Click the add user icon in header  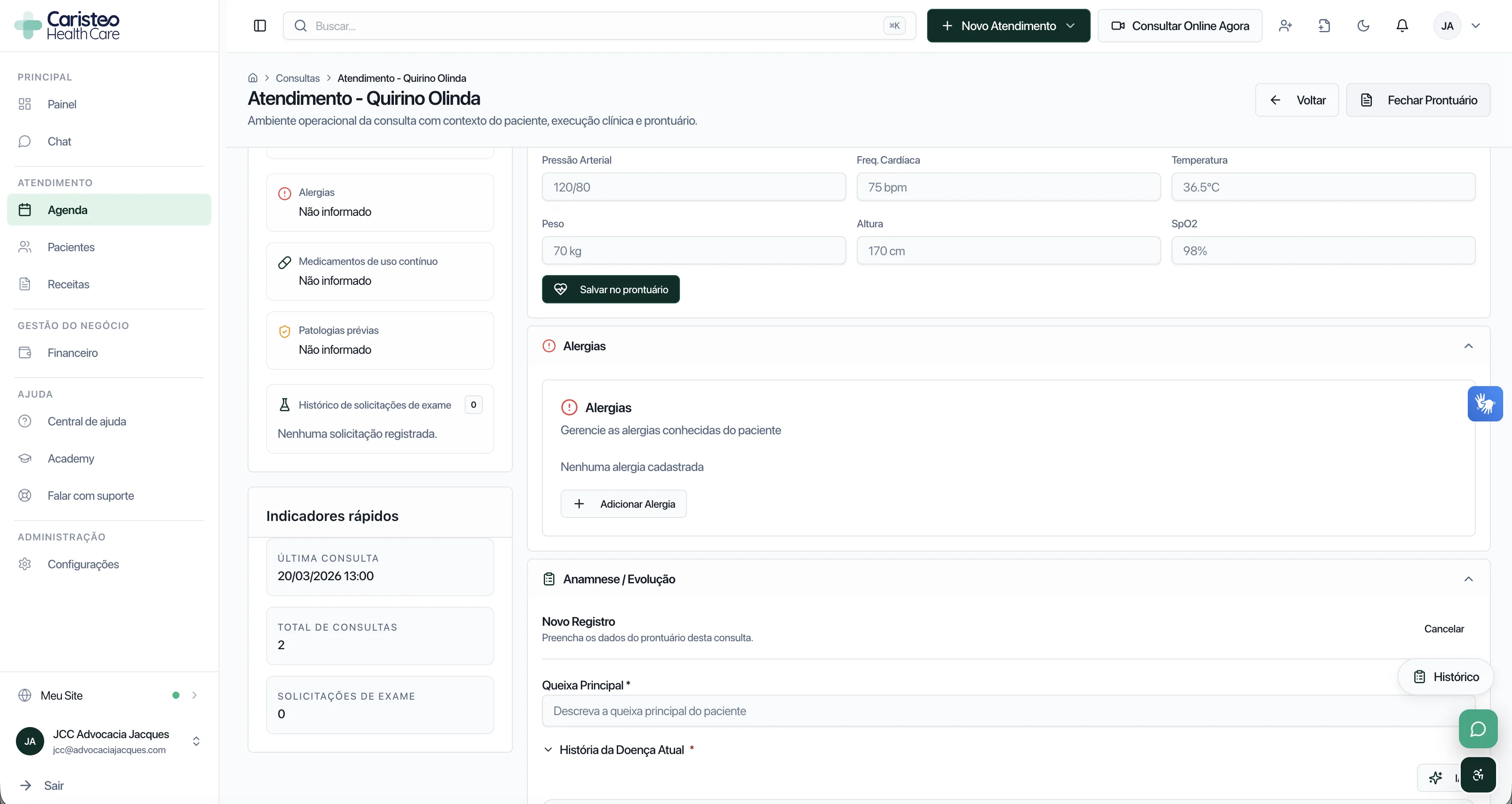[1286, 26]
